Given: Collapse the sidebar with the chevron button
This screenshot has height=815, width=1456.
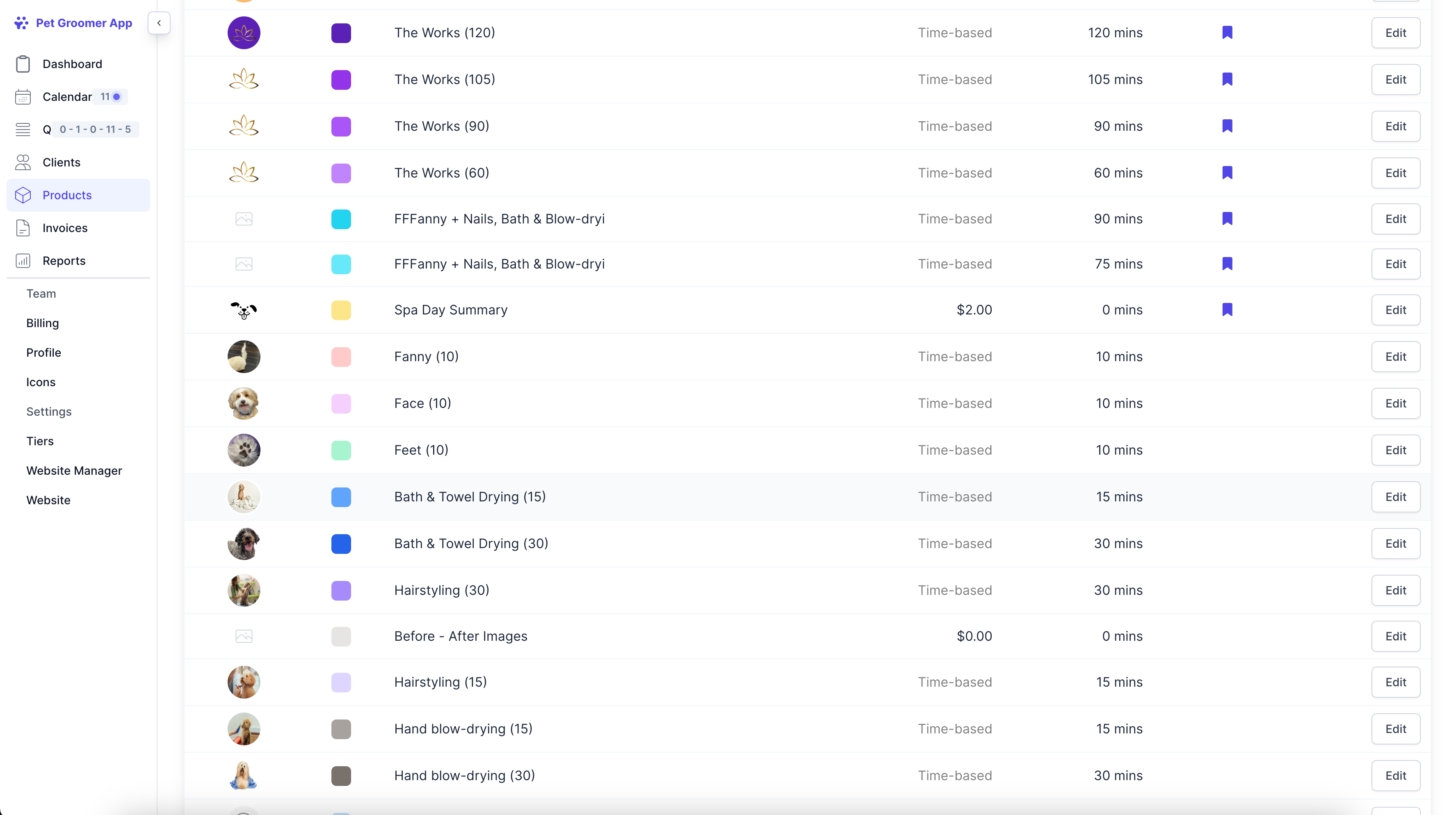Looking at the screenshot, I should 159,23.
